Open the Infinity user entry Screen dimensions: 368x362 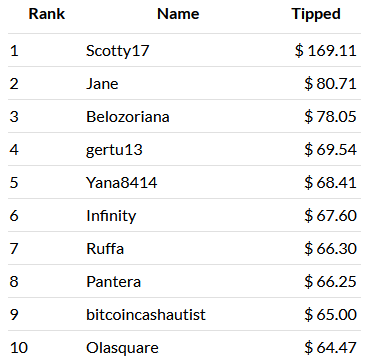click(x=111, y=216)
